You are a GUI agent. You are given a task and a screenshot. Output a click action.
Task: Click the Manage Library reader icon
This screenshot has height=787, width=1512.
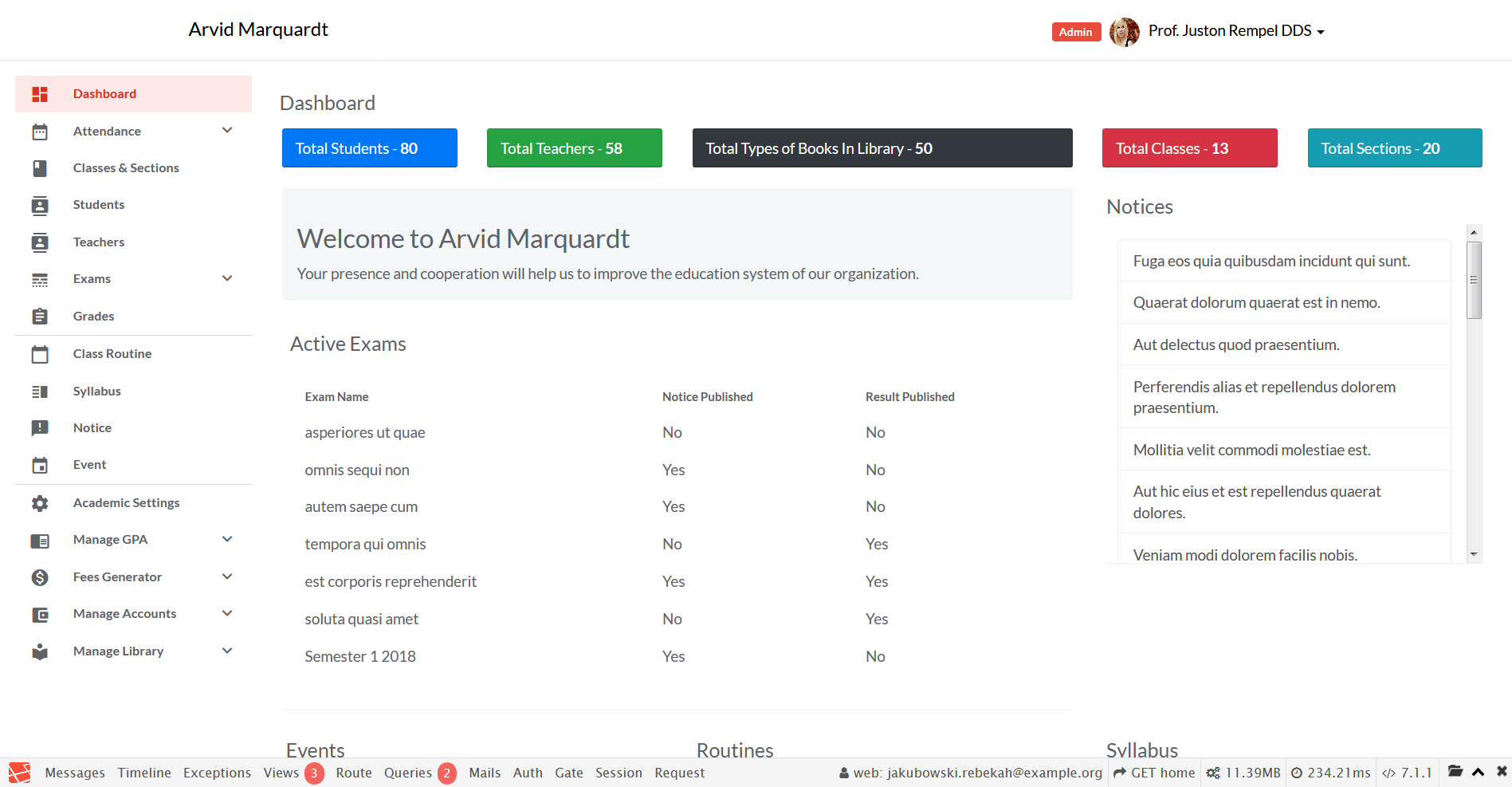click(40, 651)
